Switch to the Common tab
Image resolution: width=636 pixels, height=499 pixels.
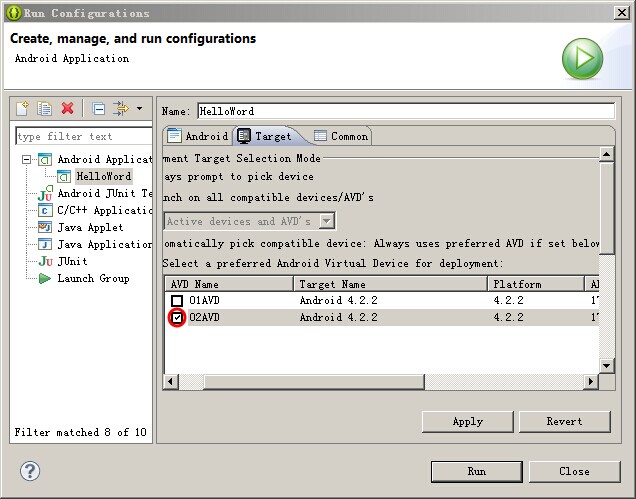pos(341,136)
